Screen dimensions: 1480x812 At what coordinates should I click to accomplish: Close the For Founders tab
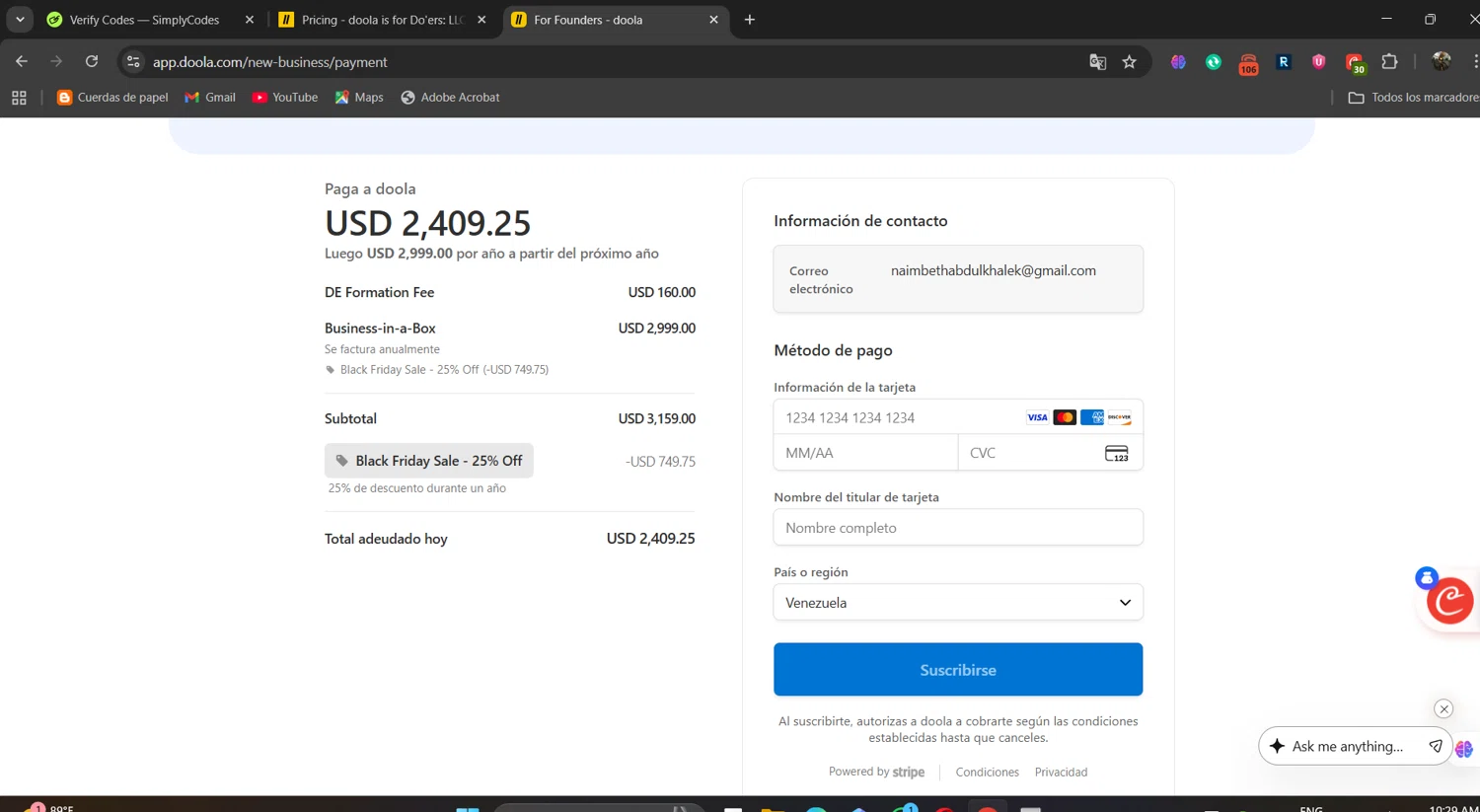(x=713, y=20)
